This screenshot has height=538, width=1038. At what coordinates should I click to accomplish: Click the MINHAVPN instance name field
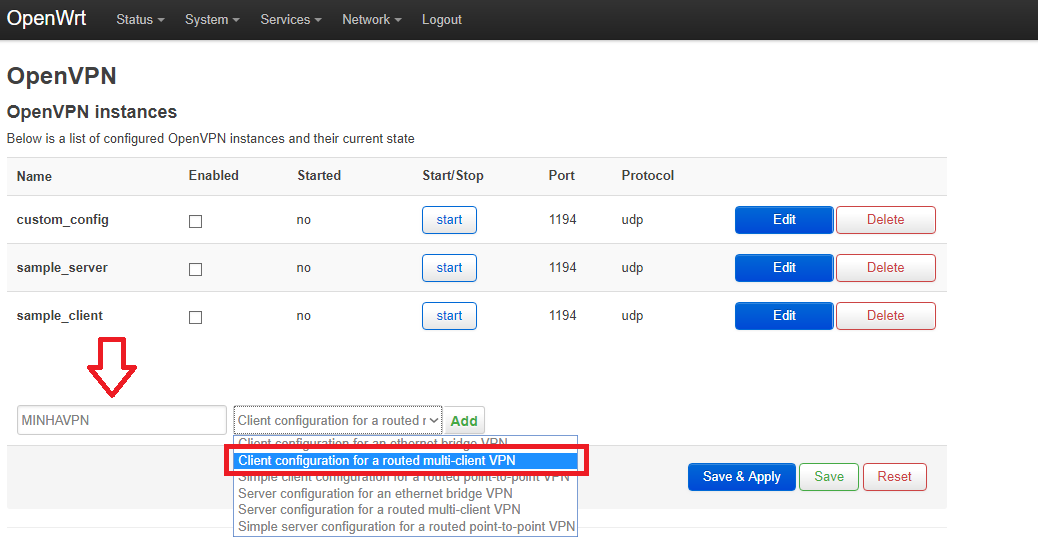click(x=122, y=420)
